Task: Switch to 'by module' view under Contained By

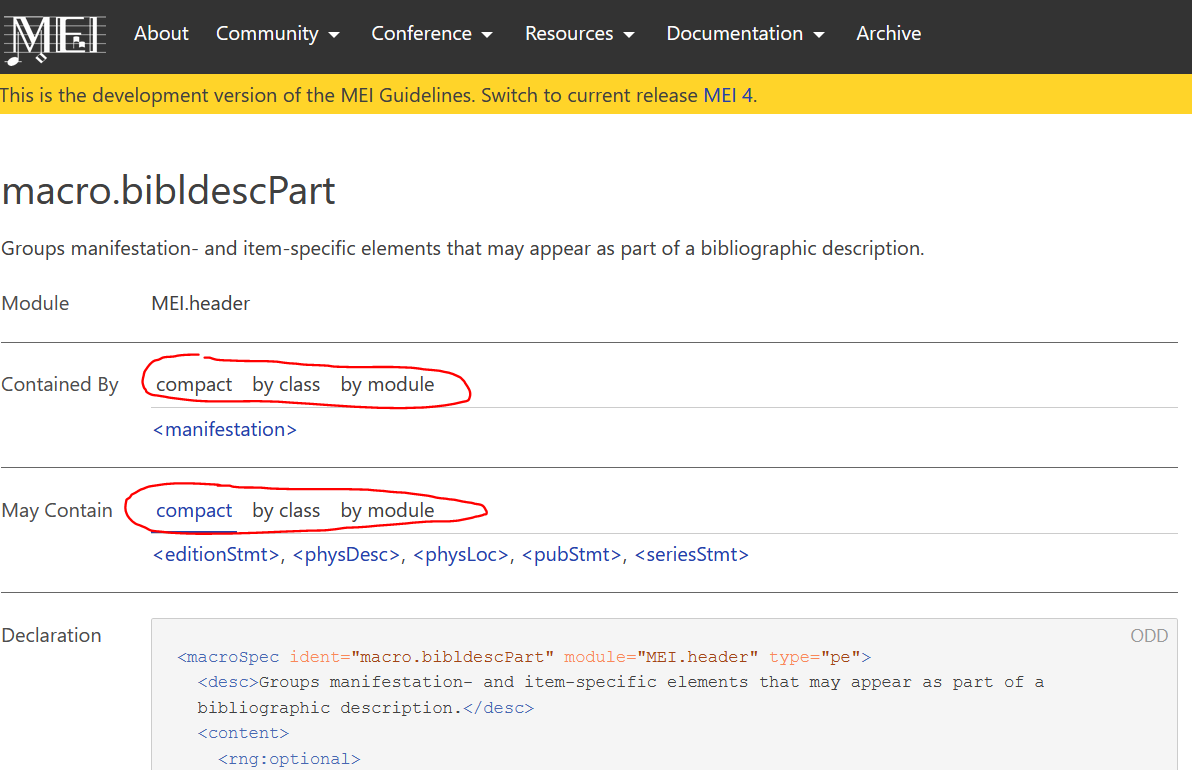Action: click(x=387, y=384)
